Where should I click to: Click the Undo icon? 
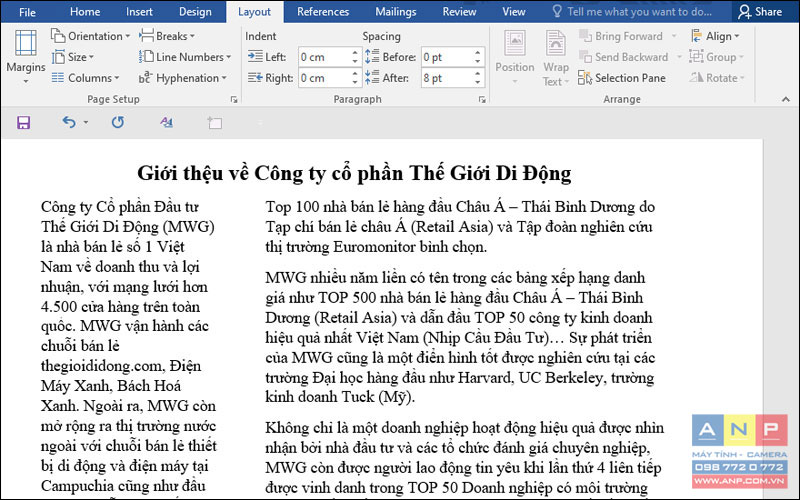coord(69,122)
